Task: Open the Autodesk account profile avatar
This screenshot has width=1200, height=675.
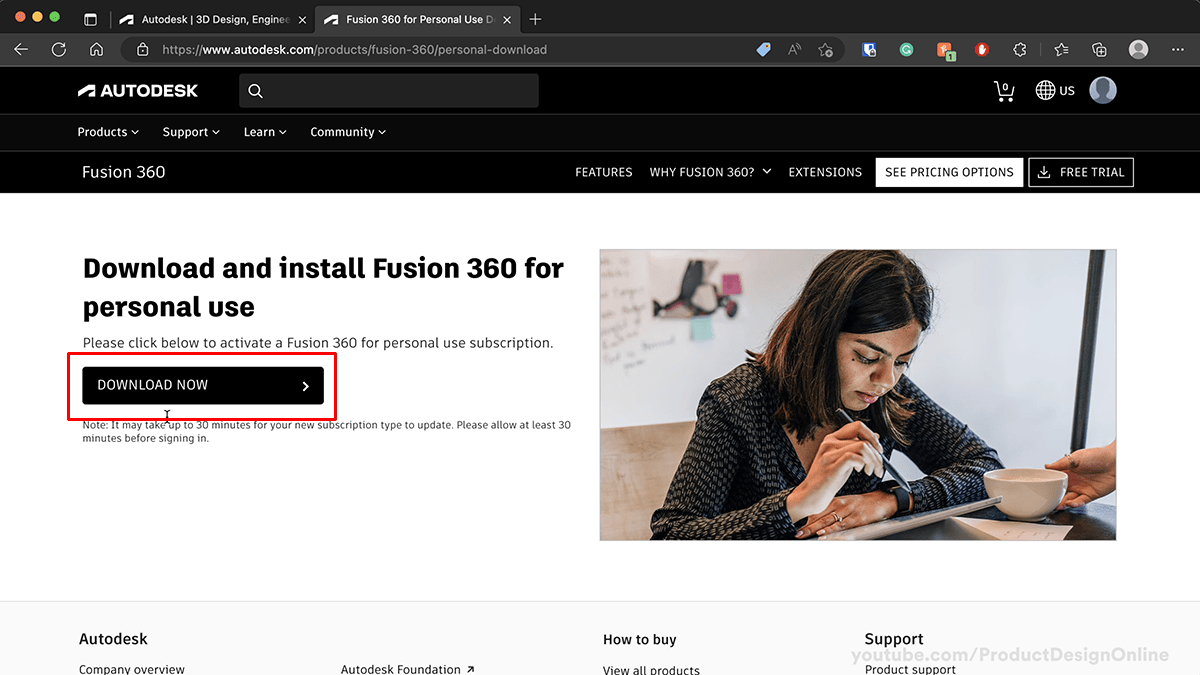Action: pyautogui.click(x=1103, y=90)
